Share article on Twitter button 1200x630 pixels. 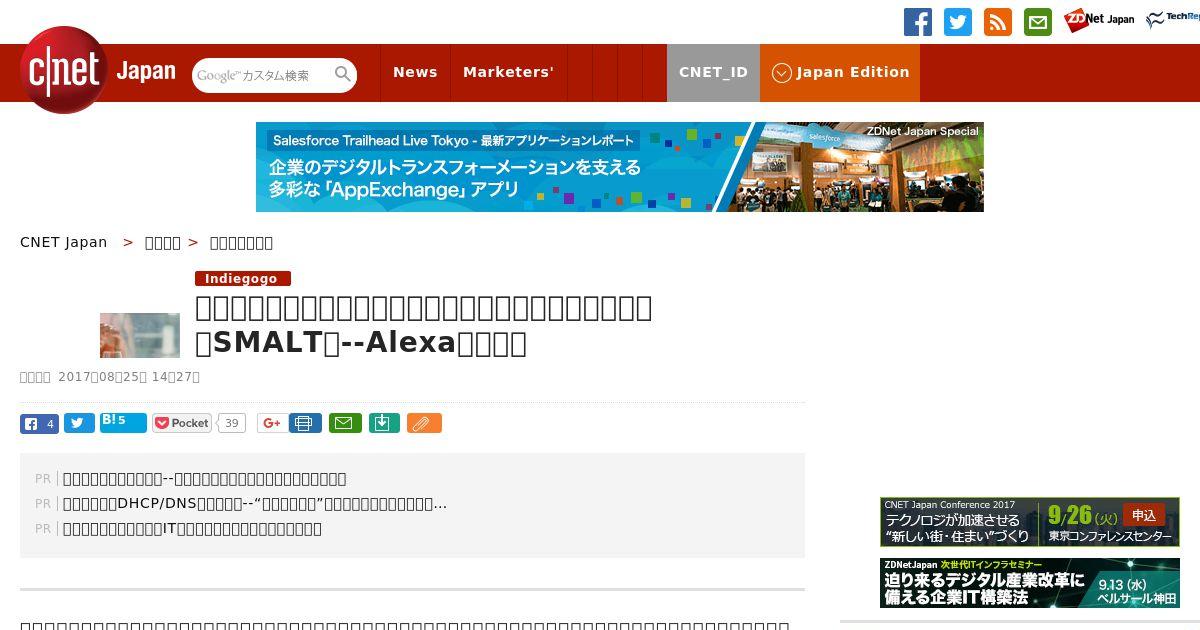point(79,424)
